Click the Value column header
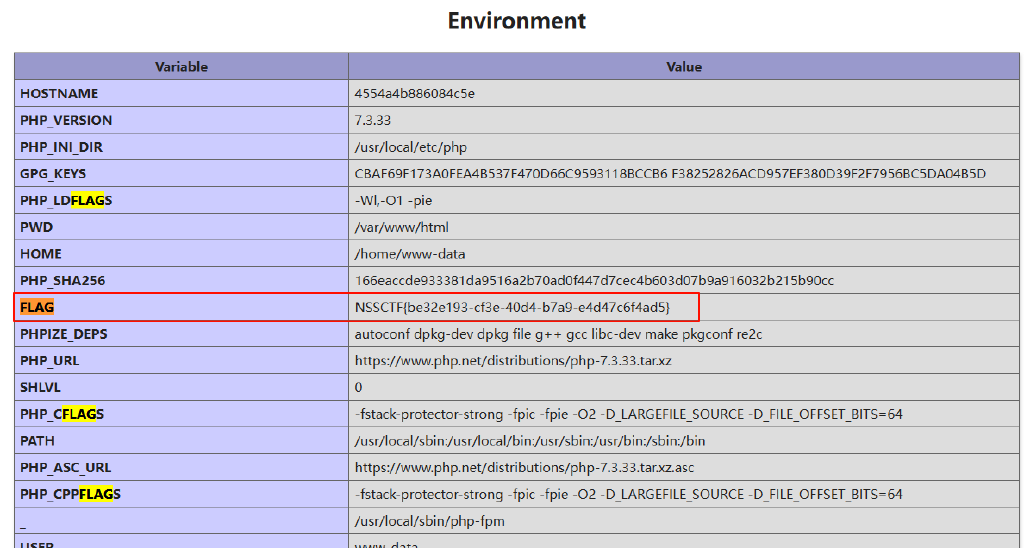Viewport: 1024px width, 548px height. pos(684,67)
